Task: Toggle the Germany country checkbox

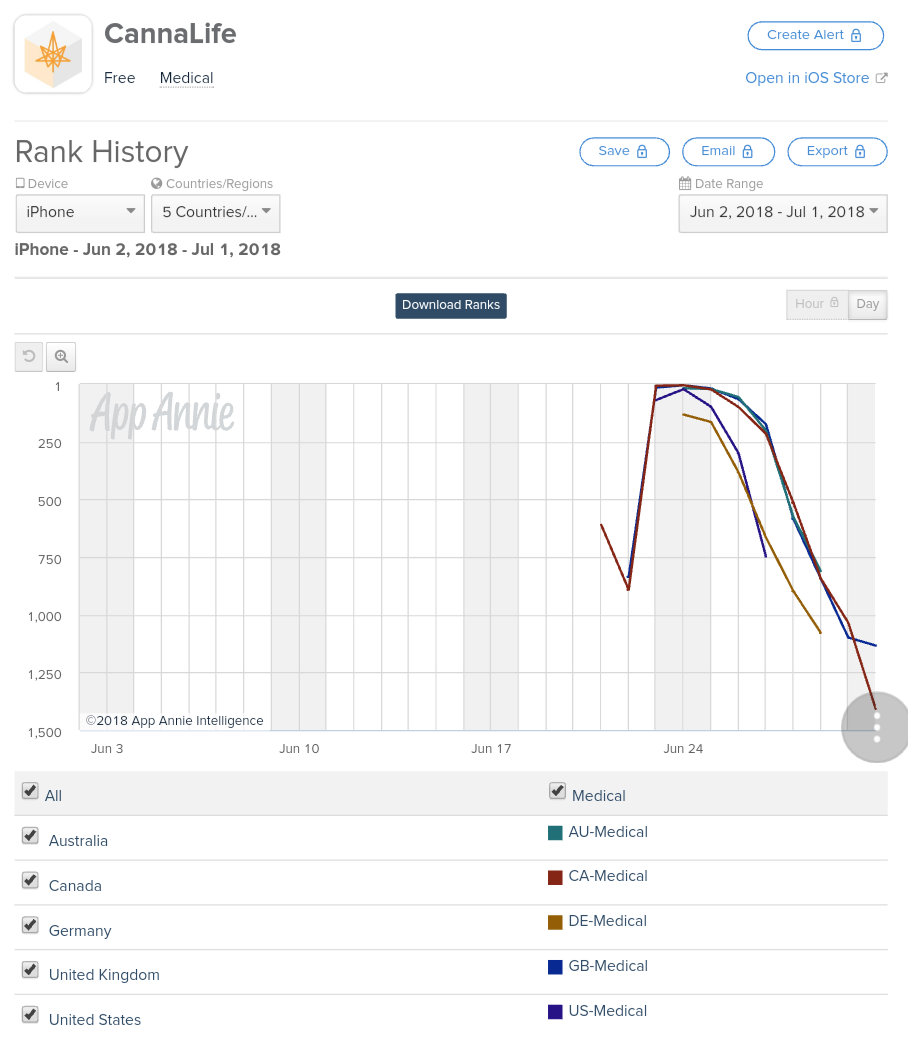Action: pyautogui.click(x=30, y=925)
